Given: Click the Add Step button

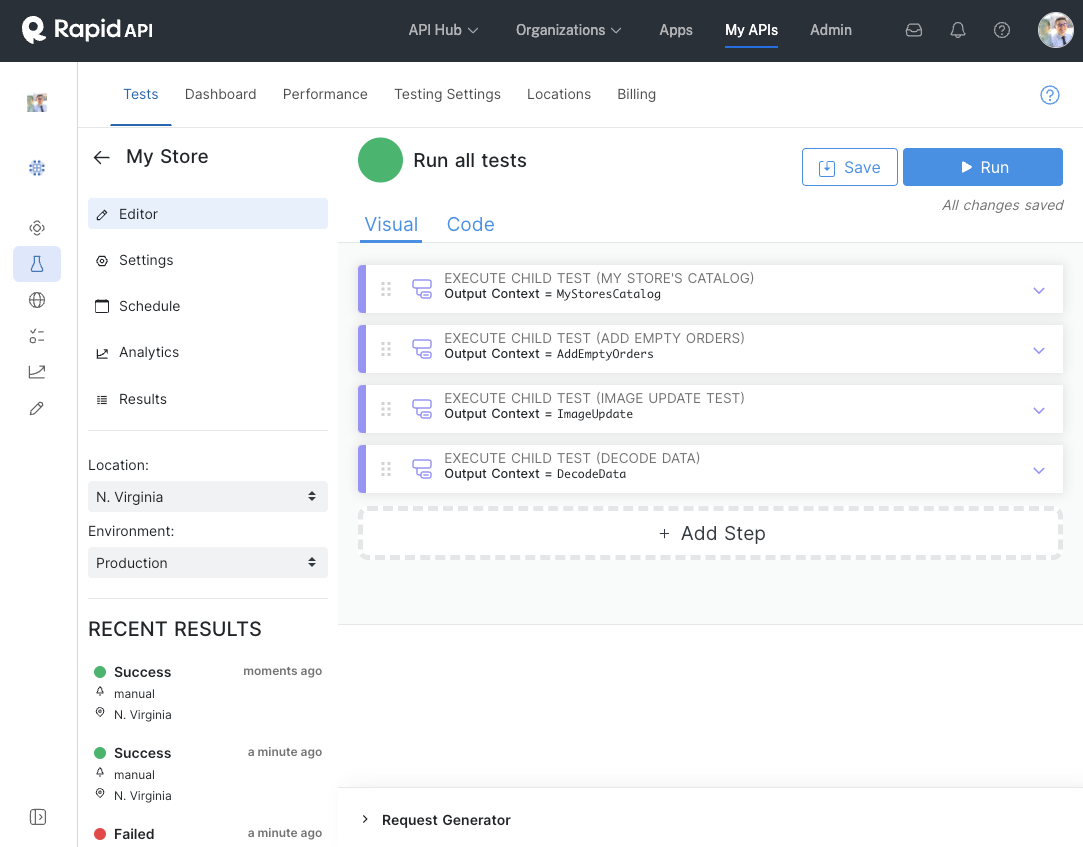Looking at the screenshot, I should point(711,533).
